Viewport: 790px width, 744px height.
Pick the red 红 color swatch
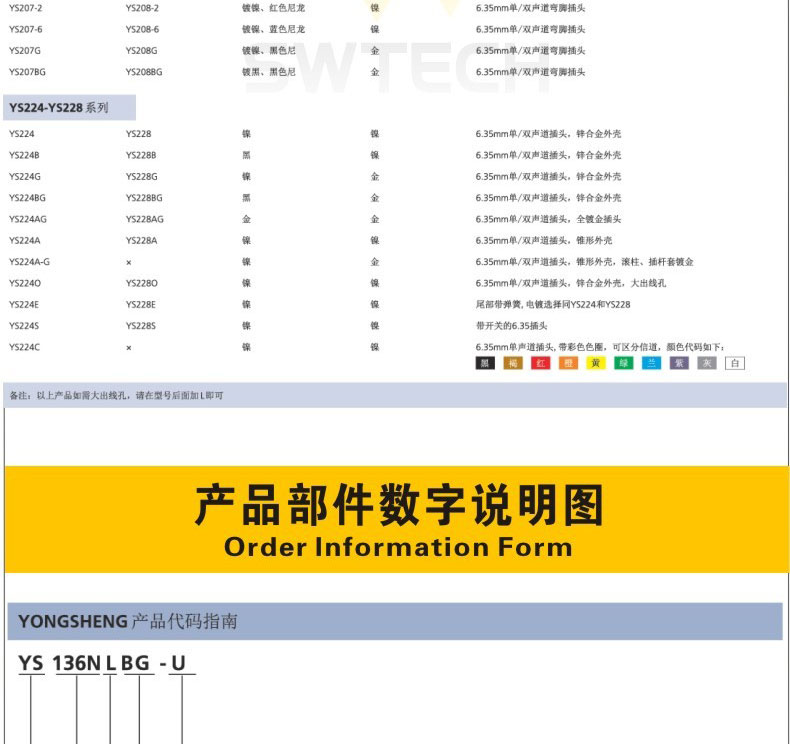(541, 363)
